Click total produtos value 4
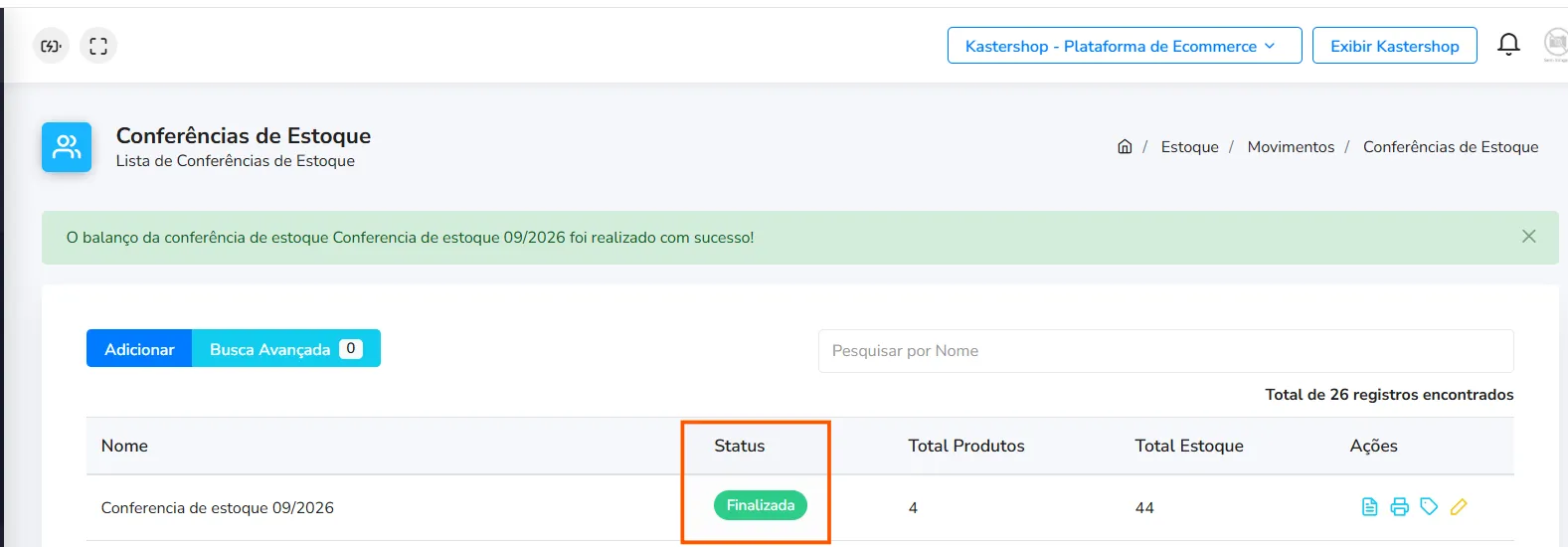 tap(913, 508)
